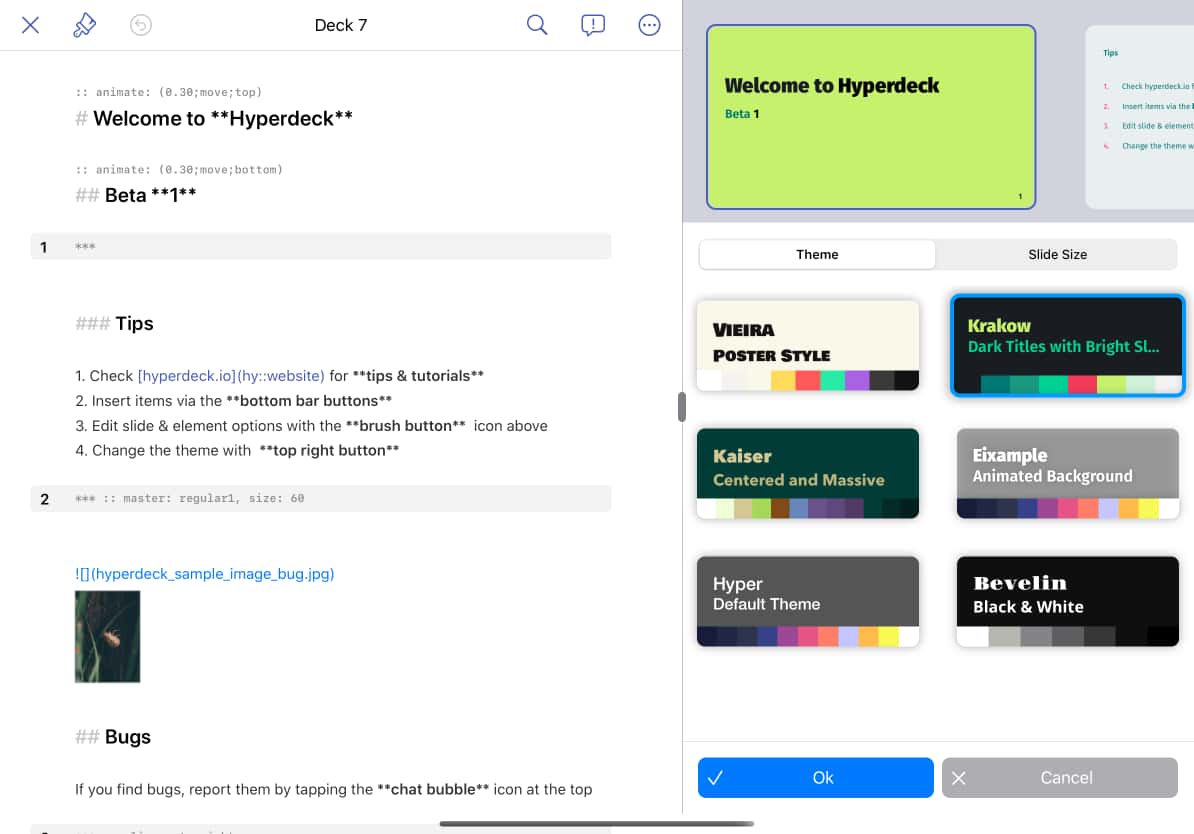This screenshot has width=1194, height=834.
Task: Click slide separator 2 with master regular1
Action: [x=321, y=498]
